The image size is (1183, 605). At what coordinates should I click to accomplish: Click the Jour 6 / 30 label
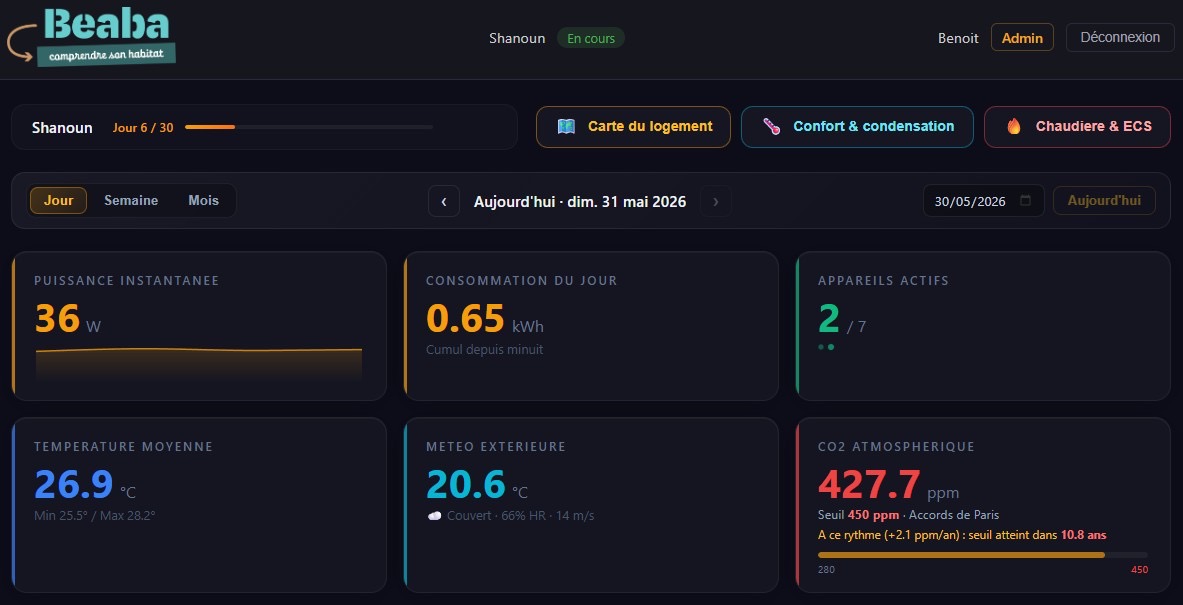pyautogui.click(x=143, y=127)
